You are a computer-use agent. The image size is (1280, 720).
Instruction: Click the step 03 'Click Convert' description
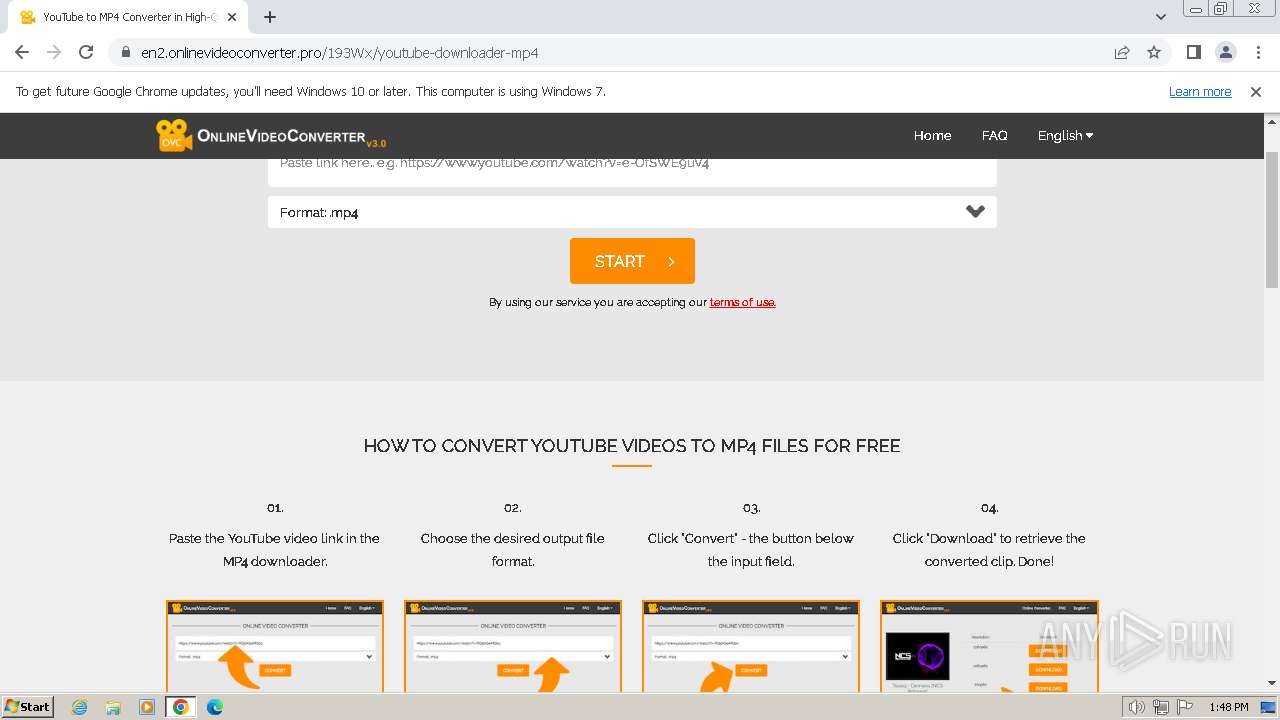pos(751,550)
